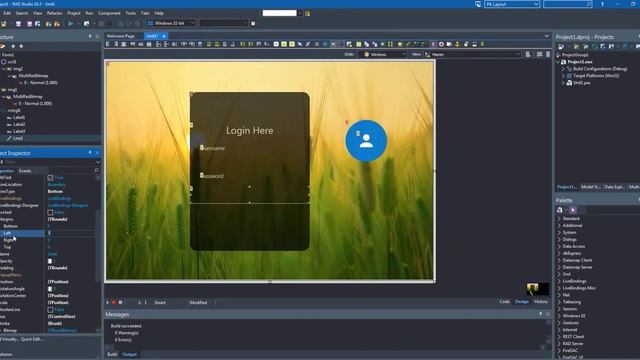Expand the REST Client palette category
The height and width of the screenshot is (360, 640).
(x=559, y=337)
